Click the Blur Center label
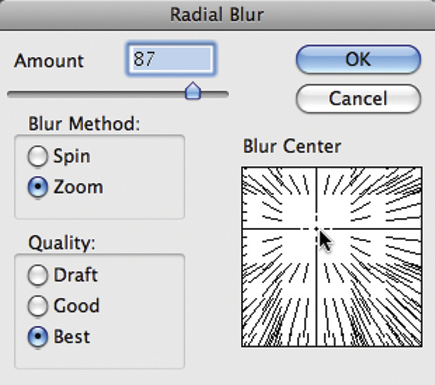Viewport: 435px width, 385px height. click(x=292, y=146)
